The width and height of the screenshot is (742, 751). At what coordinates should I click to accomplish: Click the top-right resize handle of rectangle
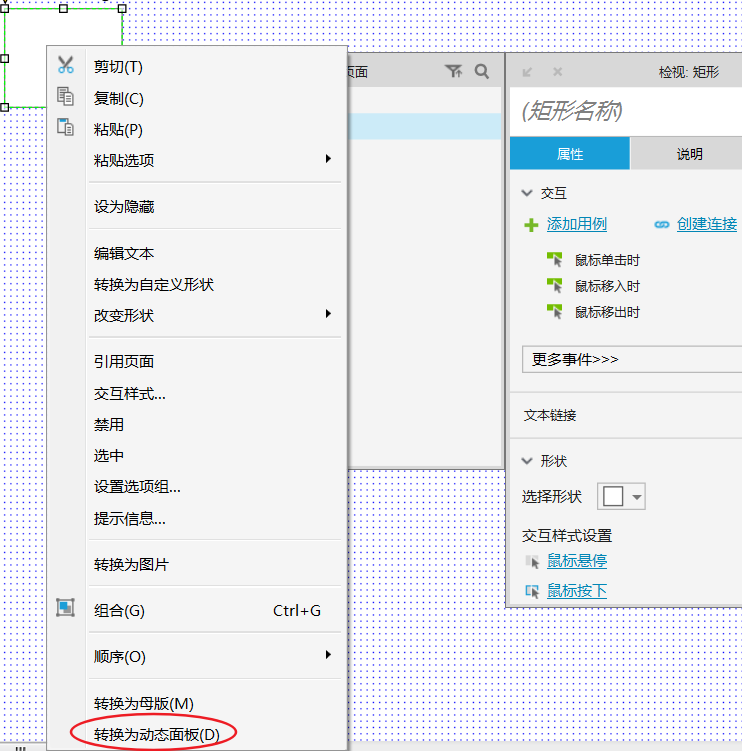(x=122, y=8)
